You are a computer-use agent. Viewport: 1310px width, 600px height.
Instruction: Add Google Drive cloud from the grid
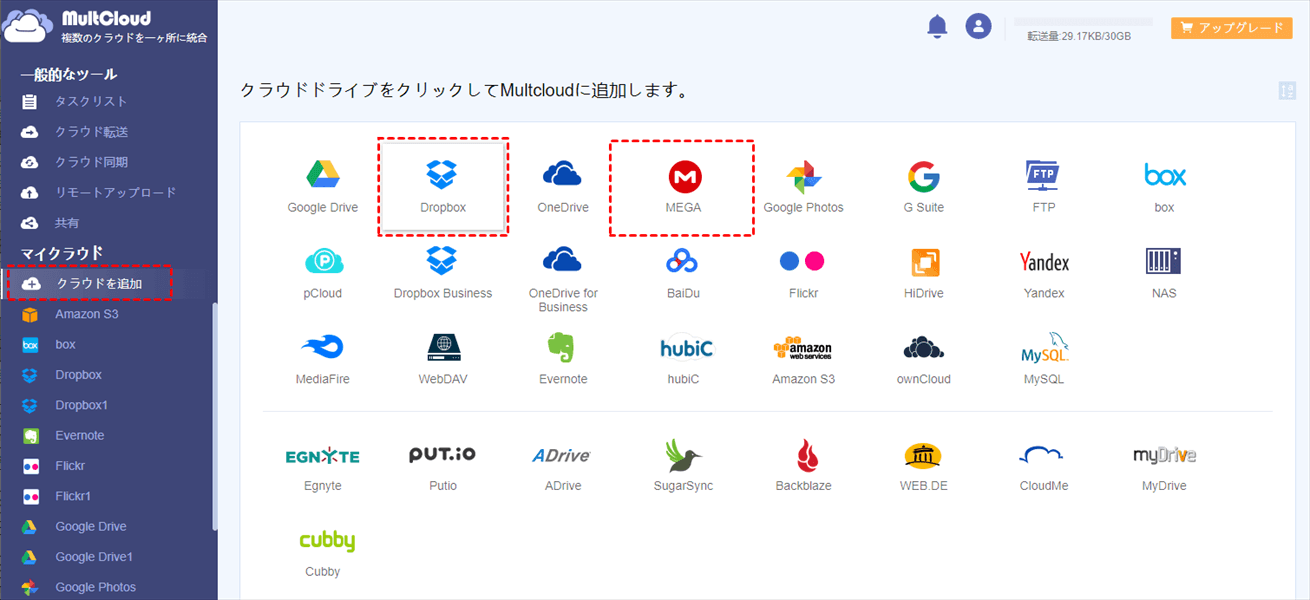click(322, 187)
